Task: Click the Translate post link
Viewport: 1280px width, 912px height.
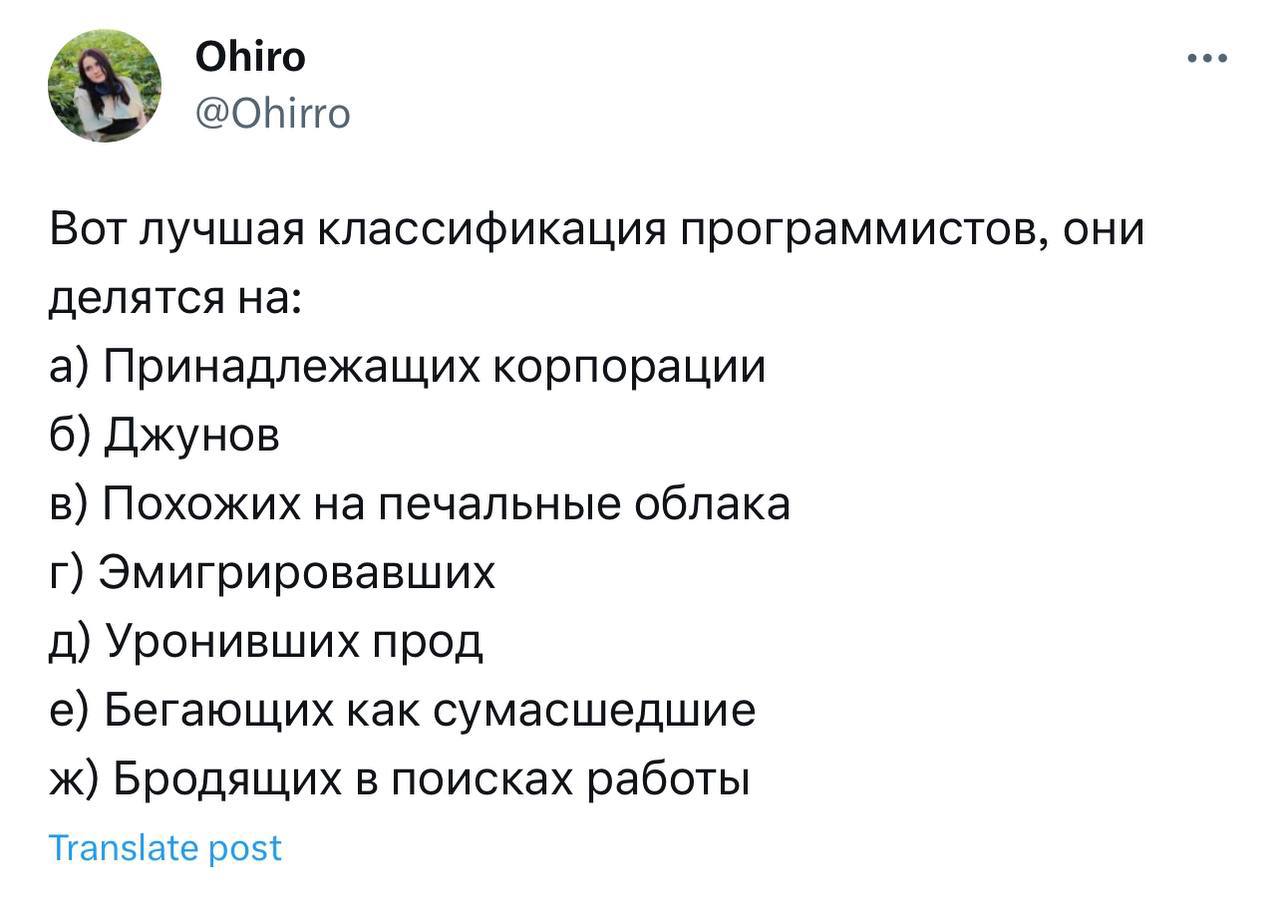Action: (x=165, y=848)
